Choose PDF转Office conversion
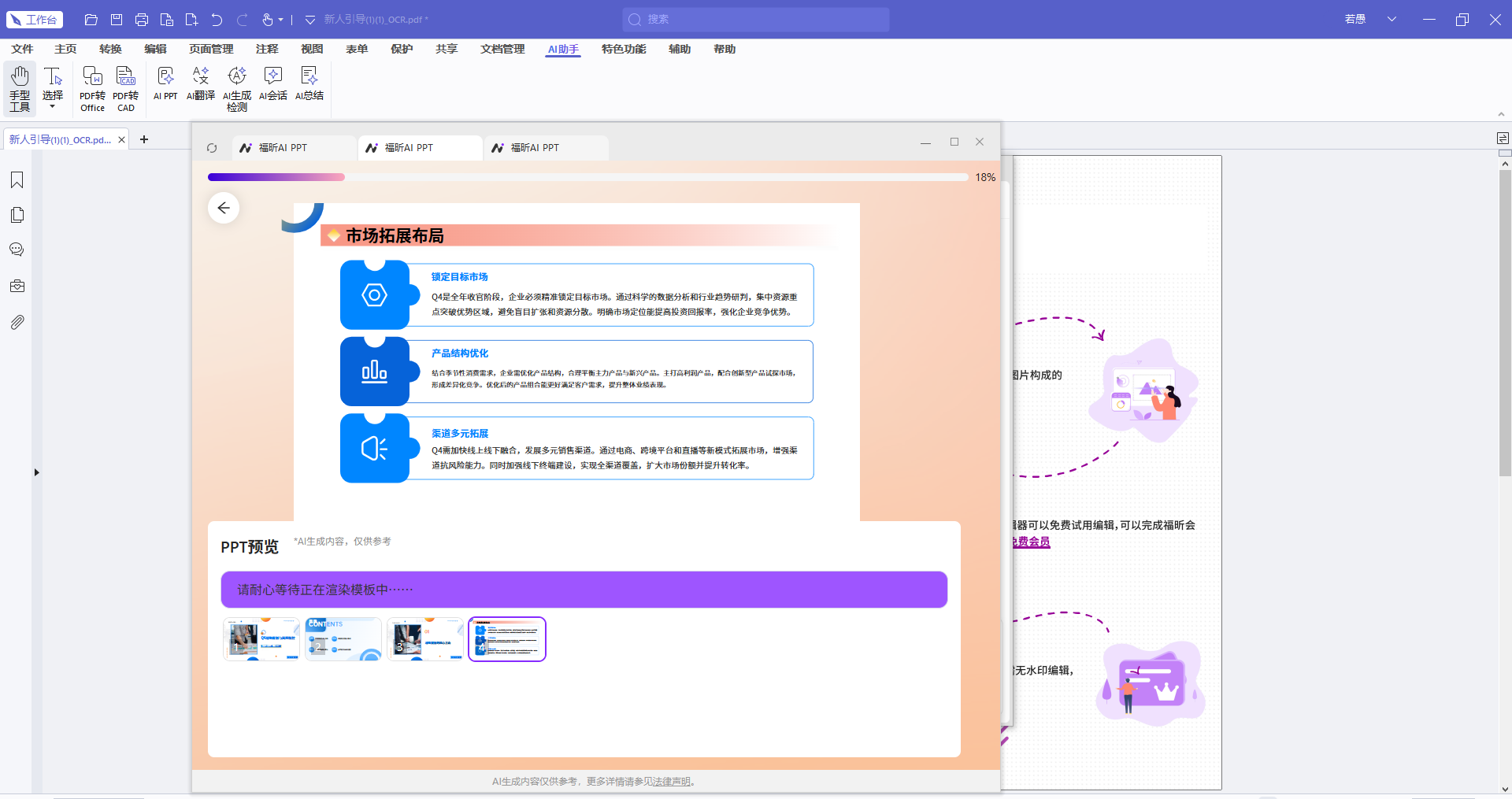 (x=92, y=88)
